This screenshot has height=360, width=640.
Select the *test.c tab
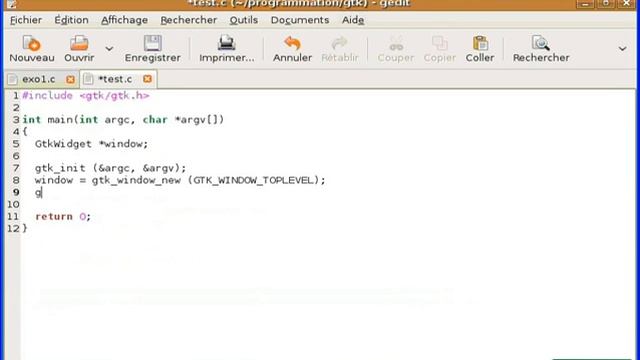click(115, 79)
